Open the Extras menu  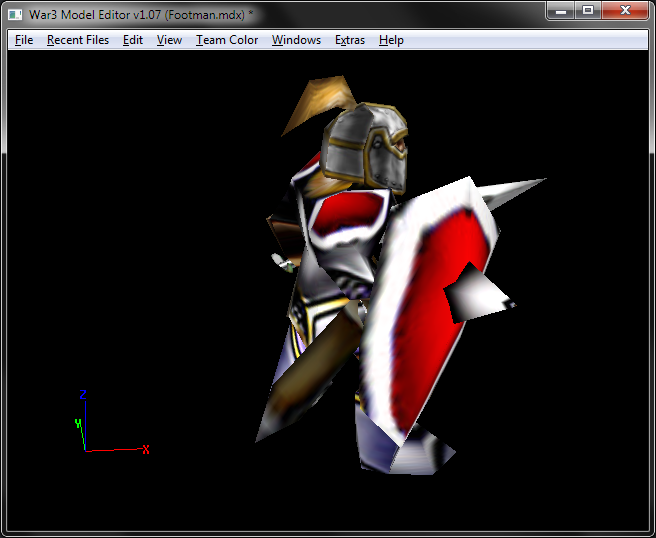[x=350, y=40]
